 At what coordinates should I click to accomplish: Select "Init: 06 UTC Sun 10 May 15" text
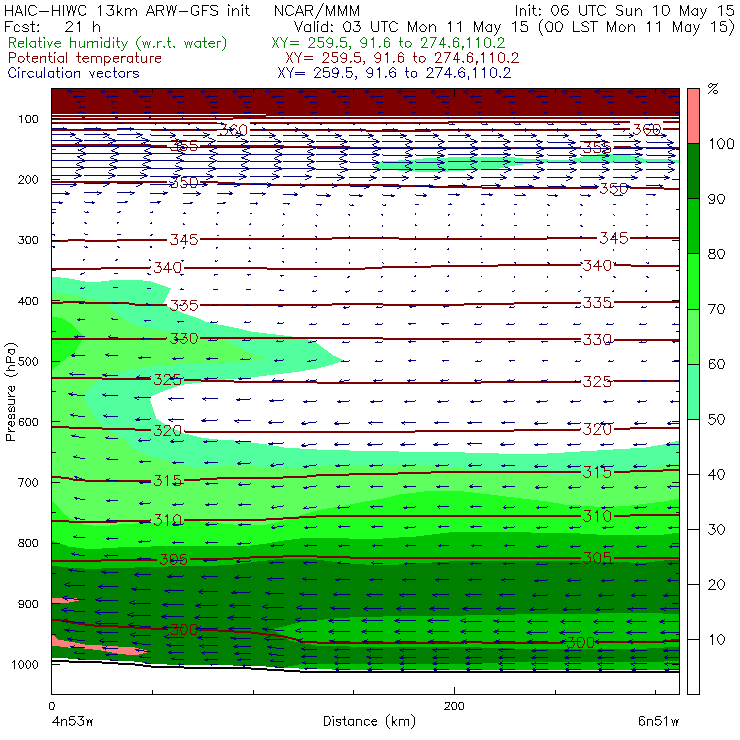624,11
